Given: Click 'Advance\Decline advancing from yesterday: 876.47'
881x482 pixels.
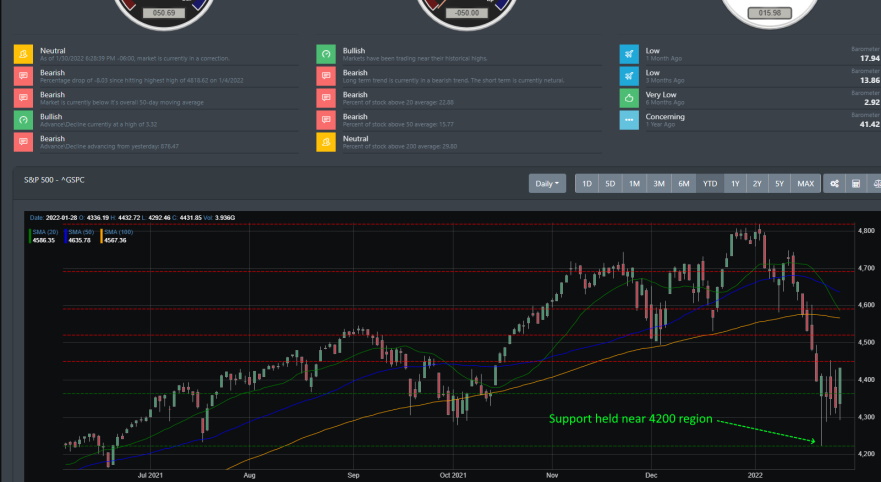Looking at the screenshot, I should point(109,146).
